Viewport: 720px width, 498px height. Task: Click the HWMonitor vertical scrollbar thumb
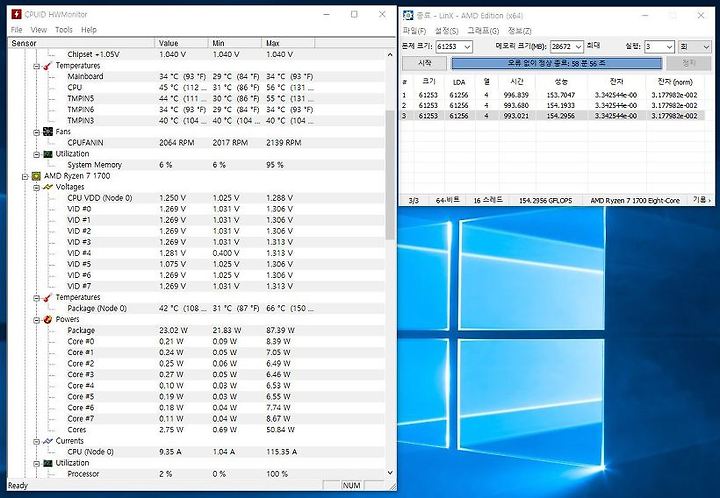click(x=390, y=174)
